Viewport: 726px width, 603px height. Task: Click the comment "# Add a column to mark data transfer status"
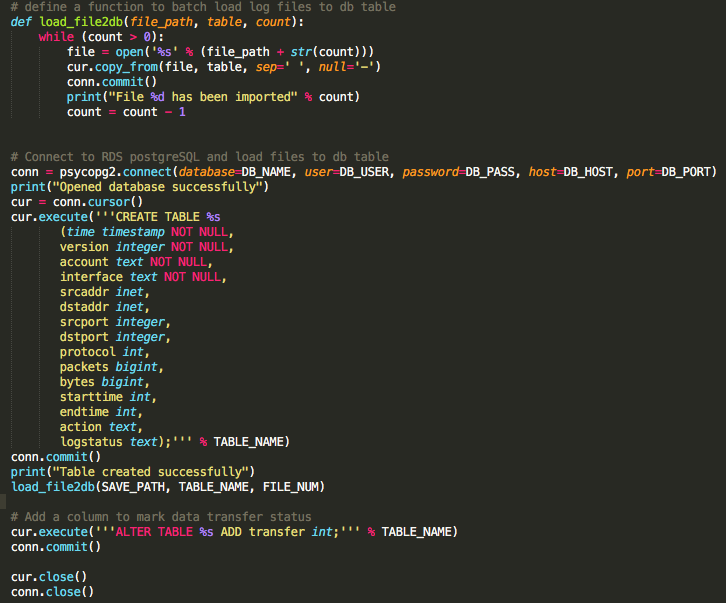tap(161, 517)
